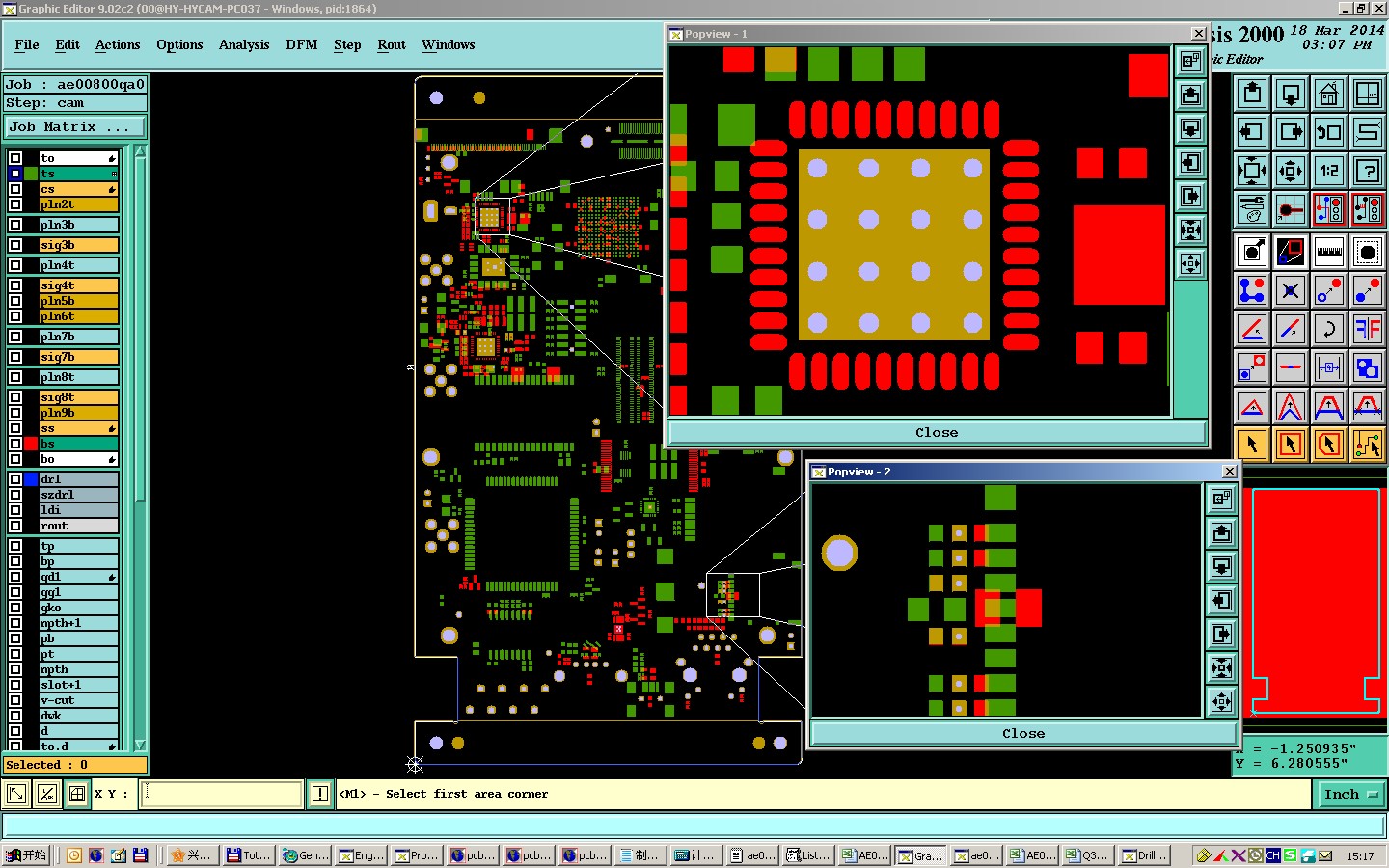Image resolution: width=1389 pixels, height=868 pixels.
Task: Click the Job Matrix button
Action: tap(75, 126)
